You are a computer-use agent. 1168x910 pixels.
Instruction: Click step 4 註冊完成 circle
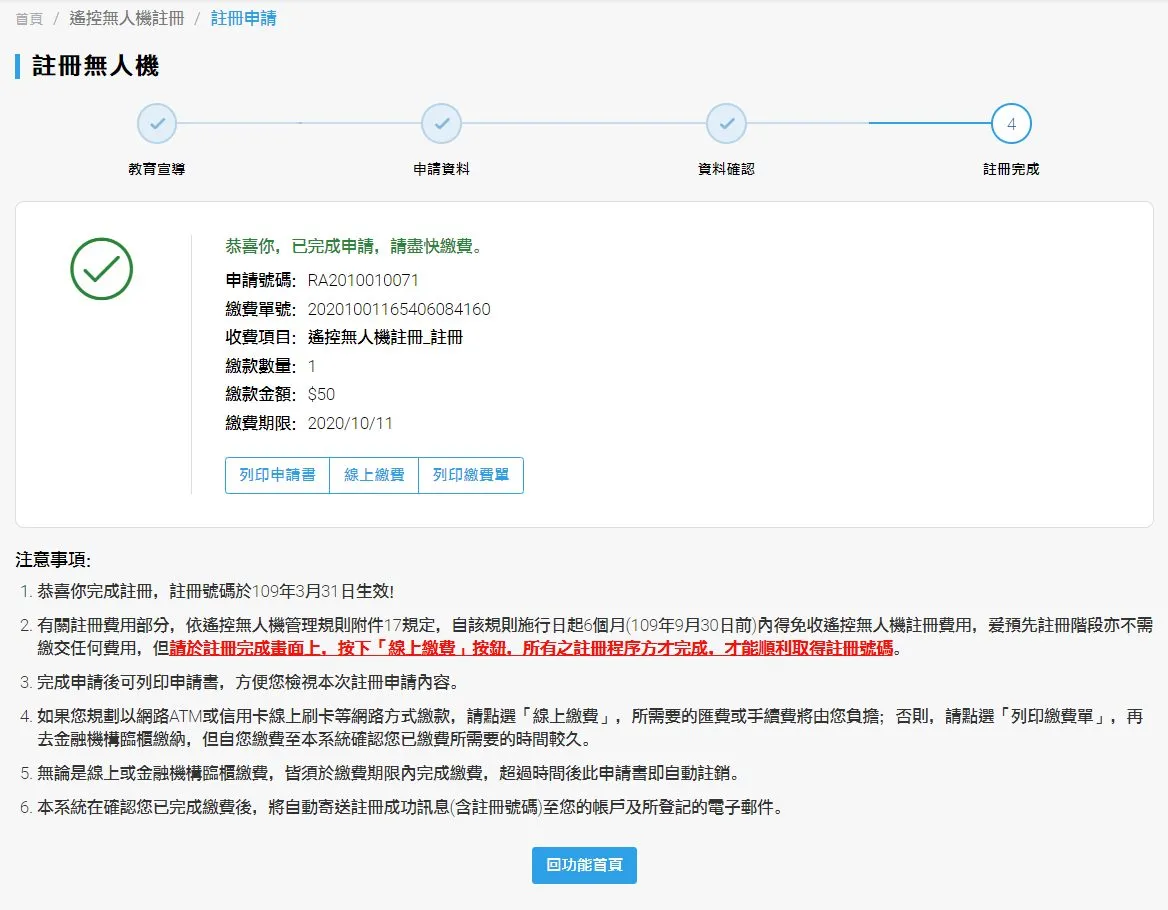1011,124
